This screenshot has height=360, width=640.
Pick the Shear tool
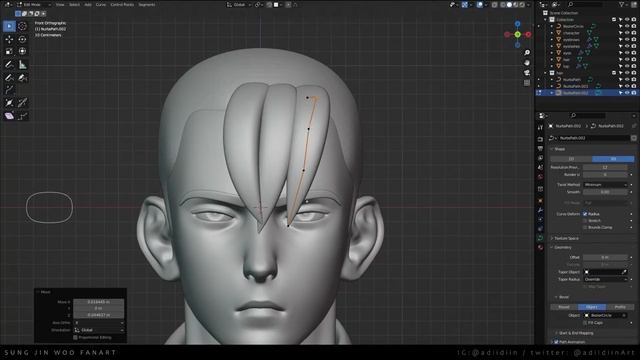[x=9, y=116]
